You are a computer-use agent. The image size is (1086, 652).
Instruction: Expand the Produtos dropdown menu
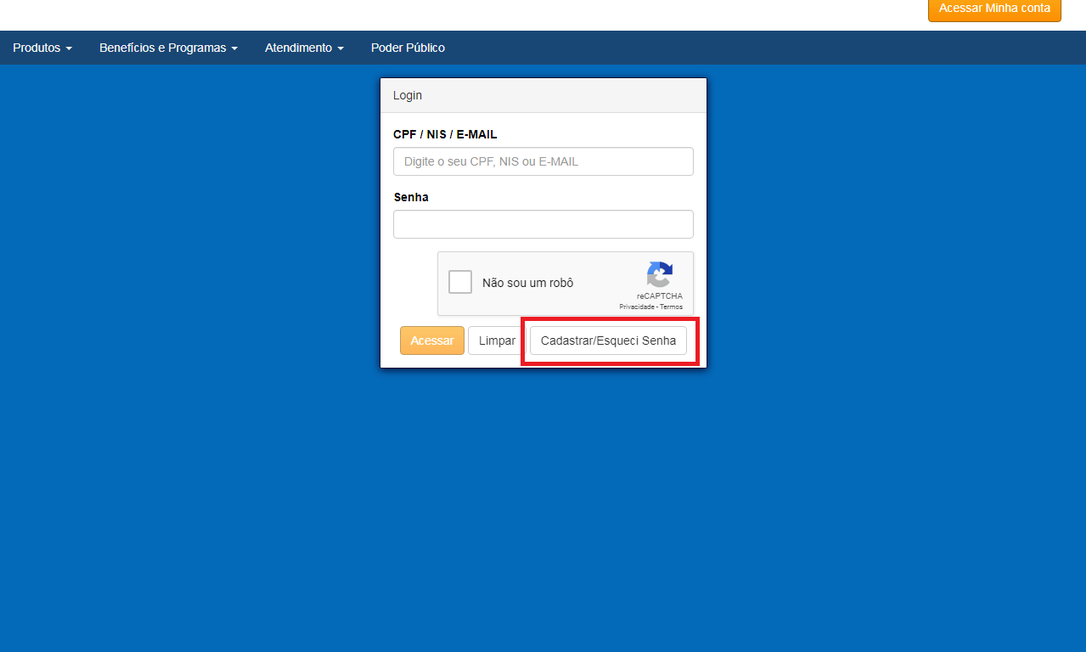pos(42,48)
